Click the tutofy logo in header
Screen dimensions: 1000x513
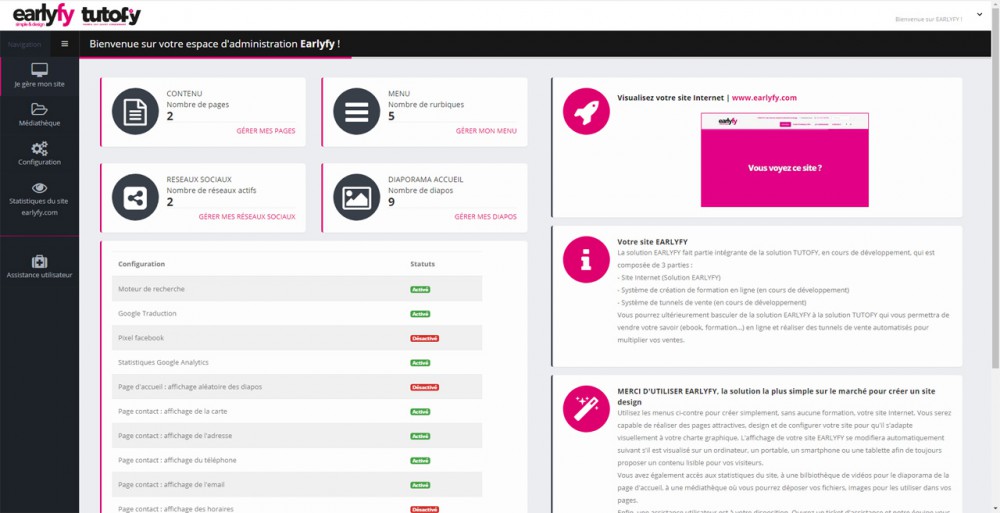[111, 16]
